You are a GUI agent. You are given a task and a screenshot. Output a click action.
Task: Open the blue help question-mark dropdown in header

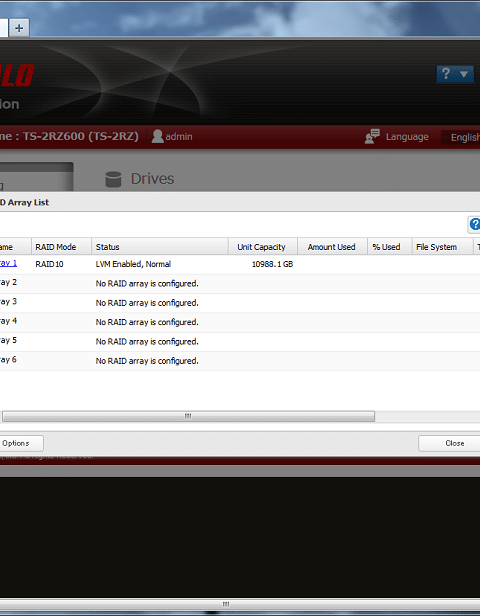[455, 74]
